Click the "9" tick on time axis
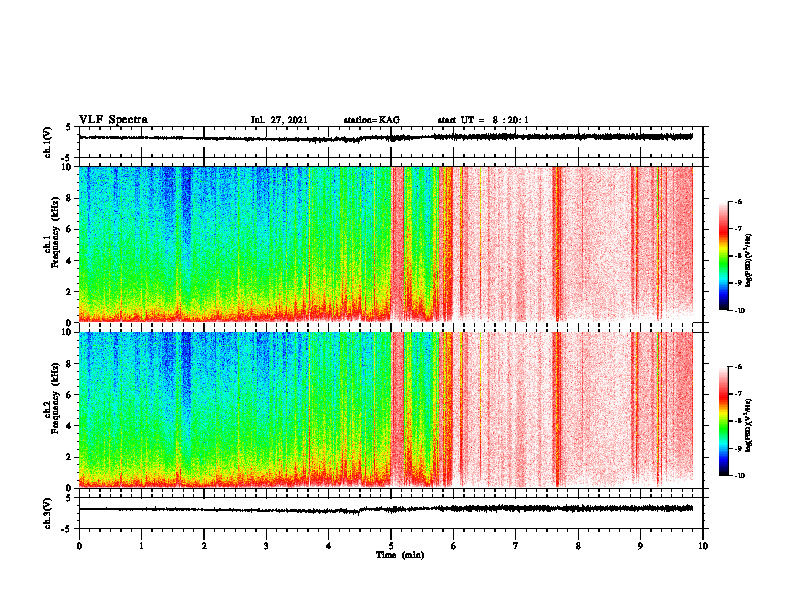This screenshot has height=612, width=792. [640, 546]
